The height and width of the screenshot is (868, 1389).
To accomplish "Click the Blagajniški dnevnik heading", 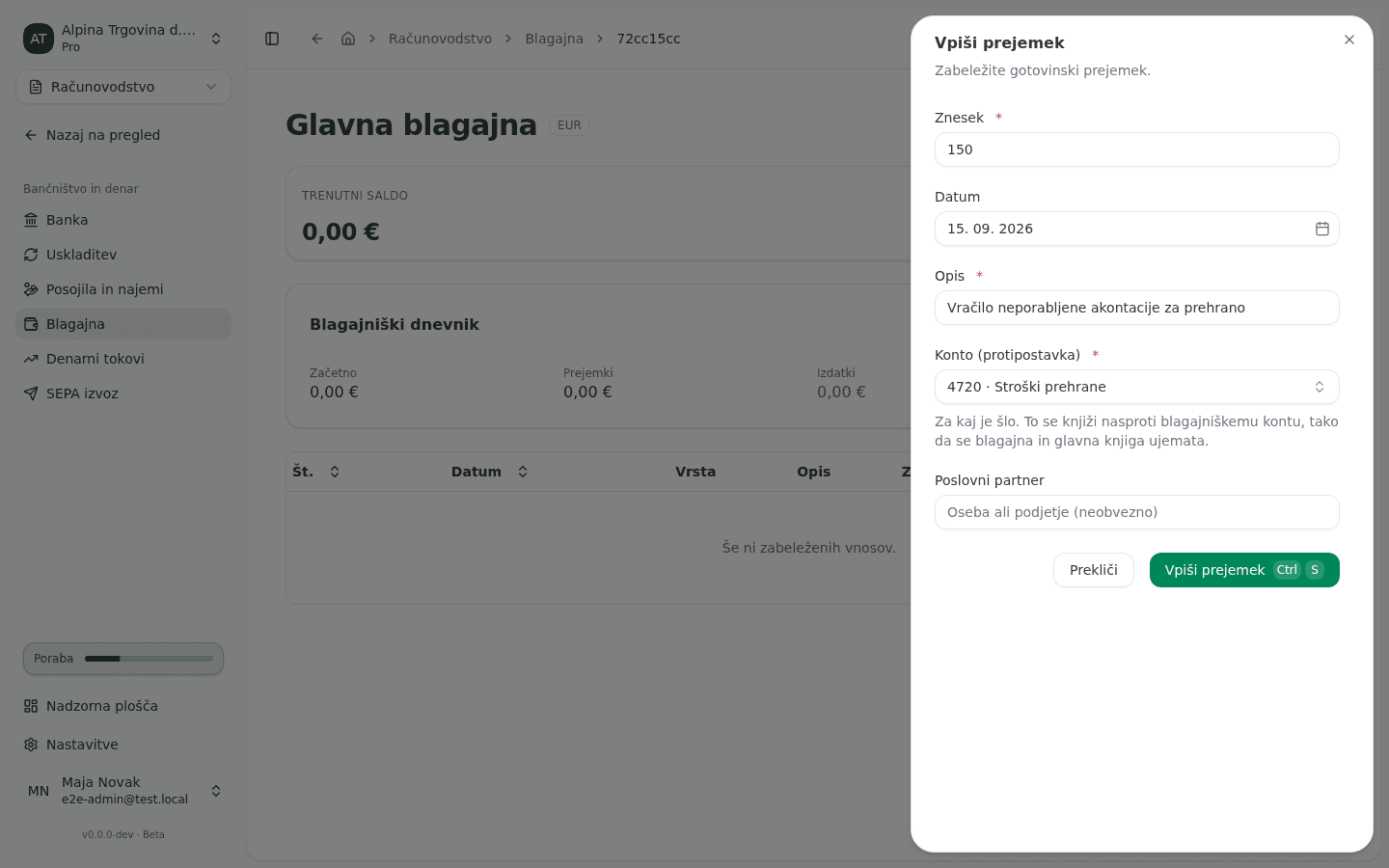I will coord(395,325).
